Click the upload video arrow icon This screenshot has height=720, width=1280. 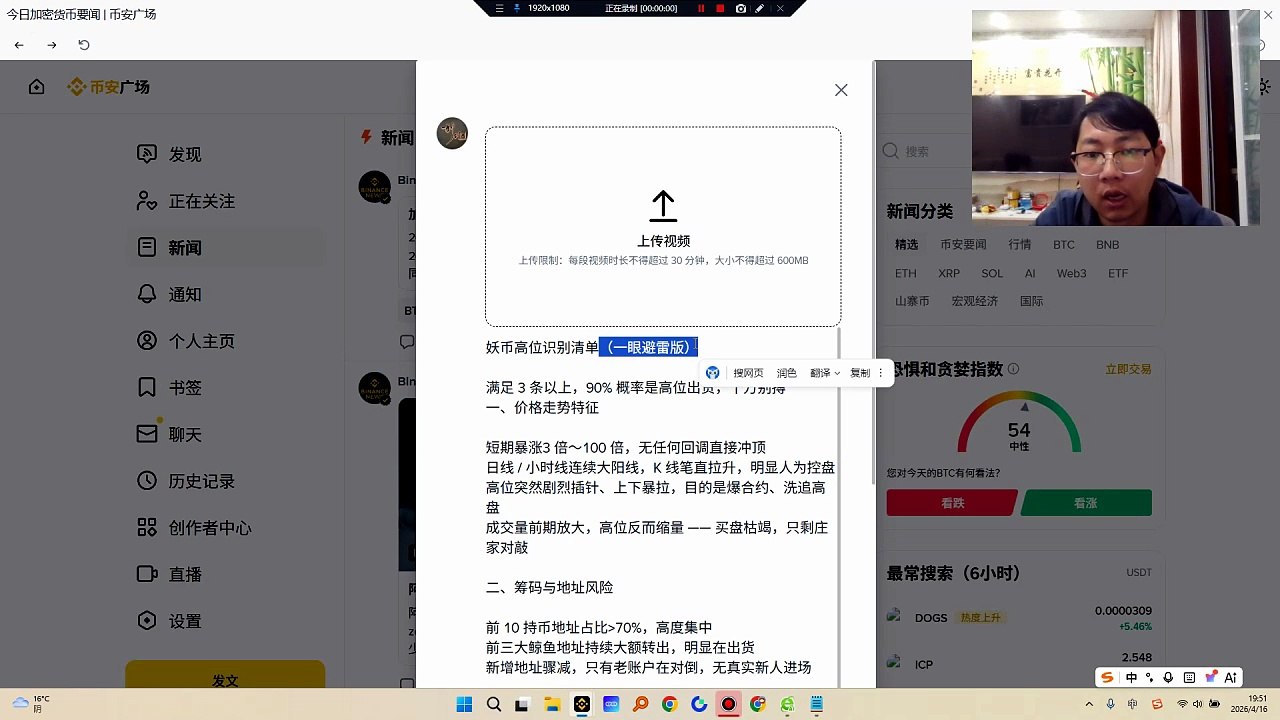(x=663, y=206)
